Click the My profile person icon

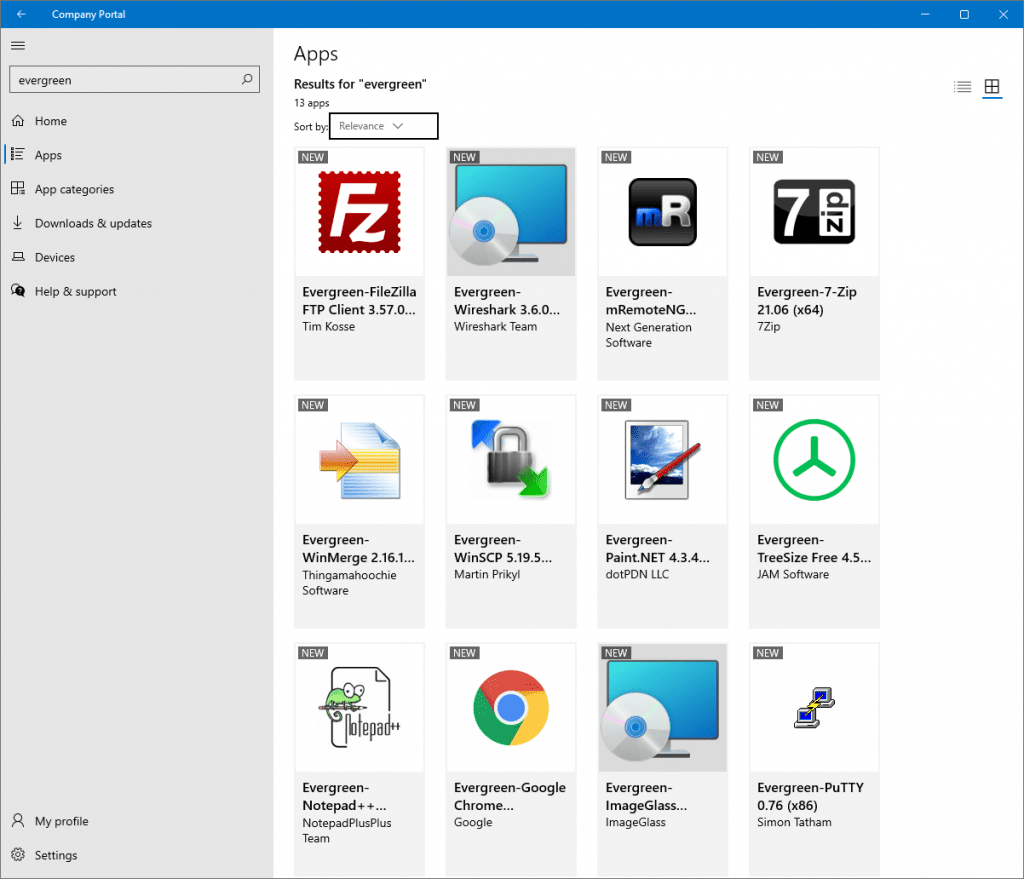18,821
